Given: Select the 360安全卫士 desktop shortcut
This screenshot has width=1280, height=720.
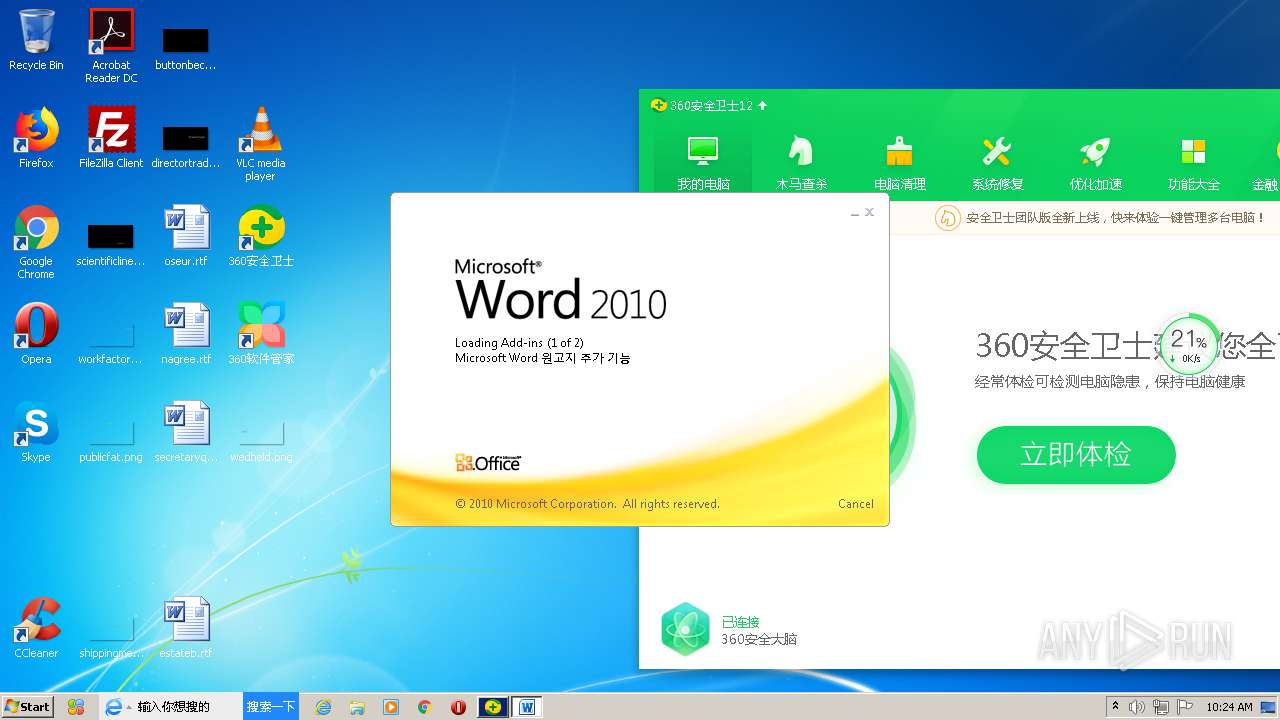Looking at the screenshot, I should point(261,236).
